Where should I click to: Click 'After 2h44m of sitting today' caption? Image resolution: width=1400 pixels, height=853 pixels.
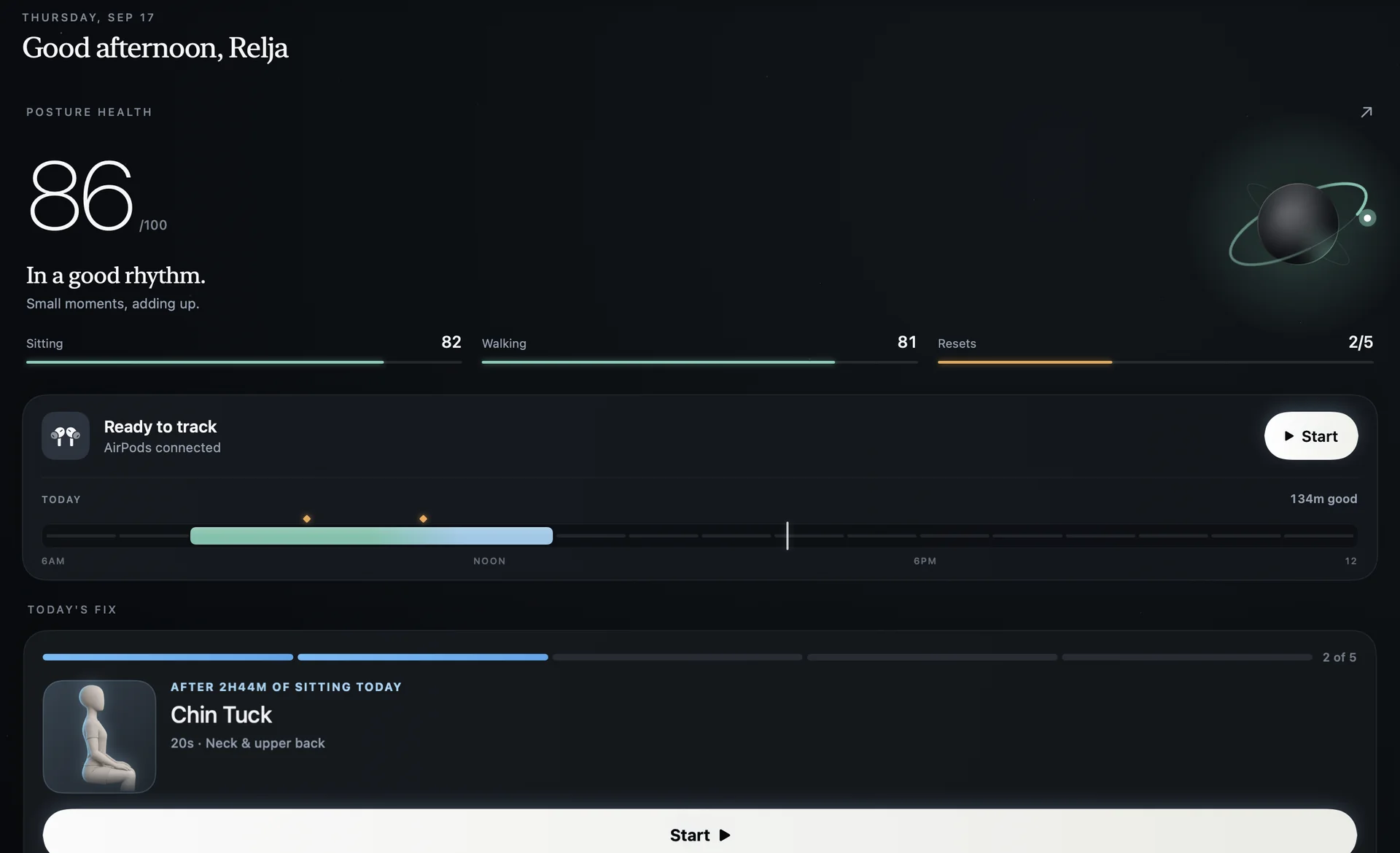[286, 687]
